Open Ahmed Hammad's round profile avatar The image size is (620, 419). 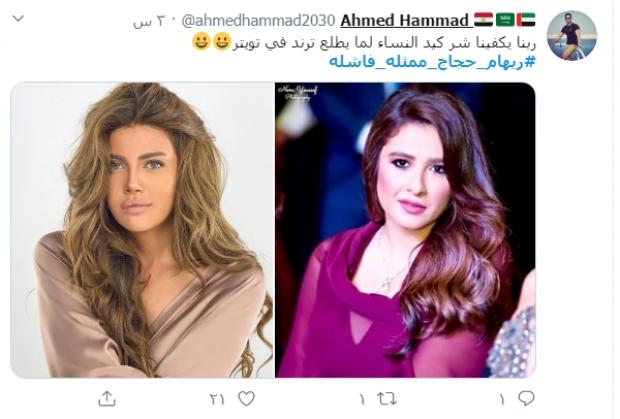click(571, 36)
